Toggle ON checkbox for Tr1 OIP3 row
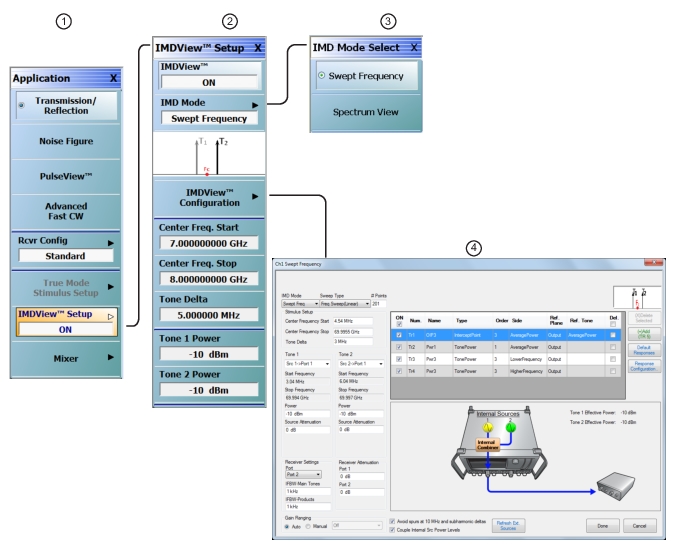673x552 pixels. point(399,335)
